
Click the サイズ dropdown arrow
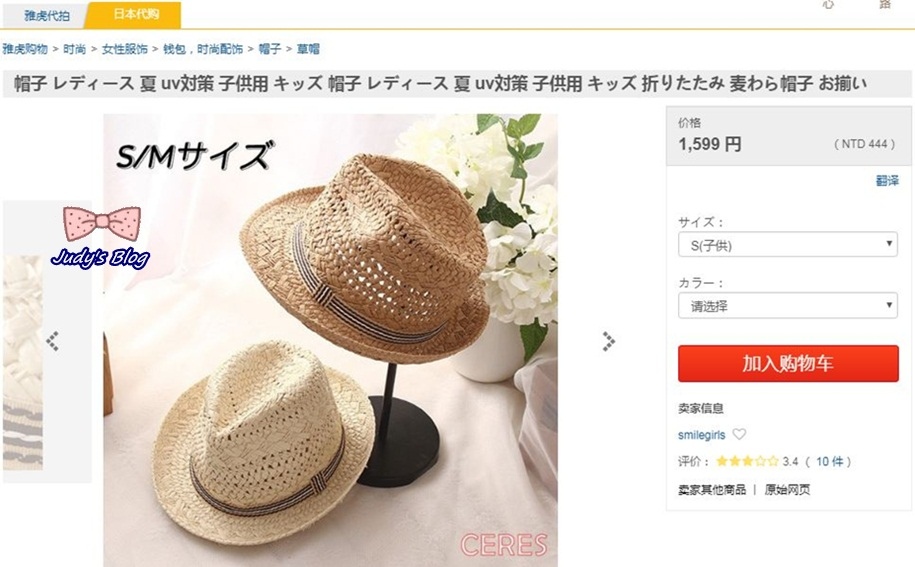[889, 244]
